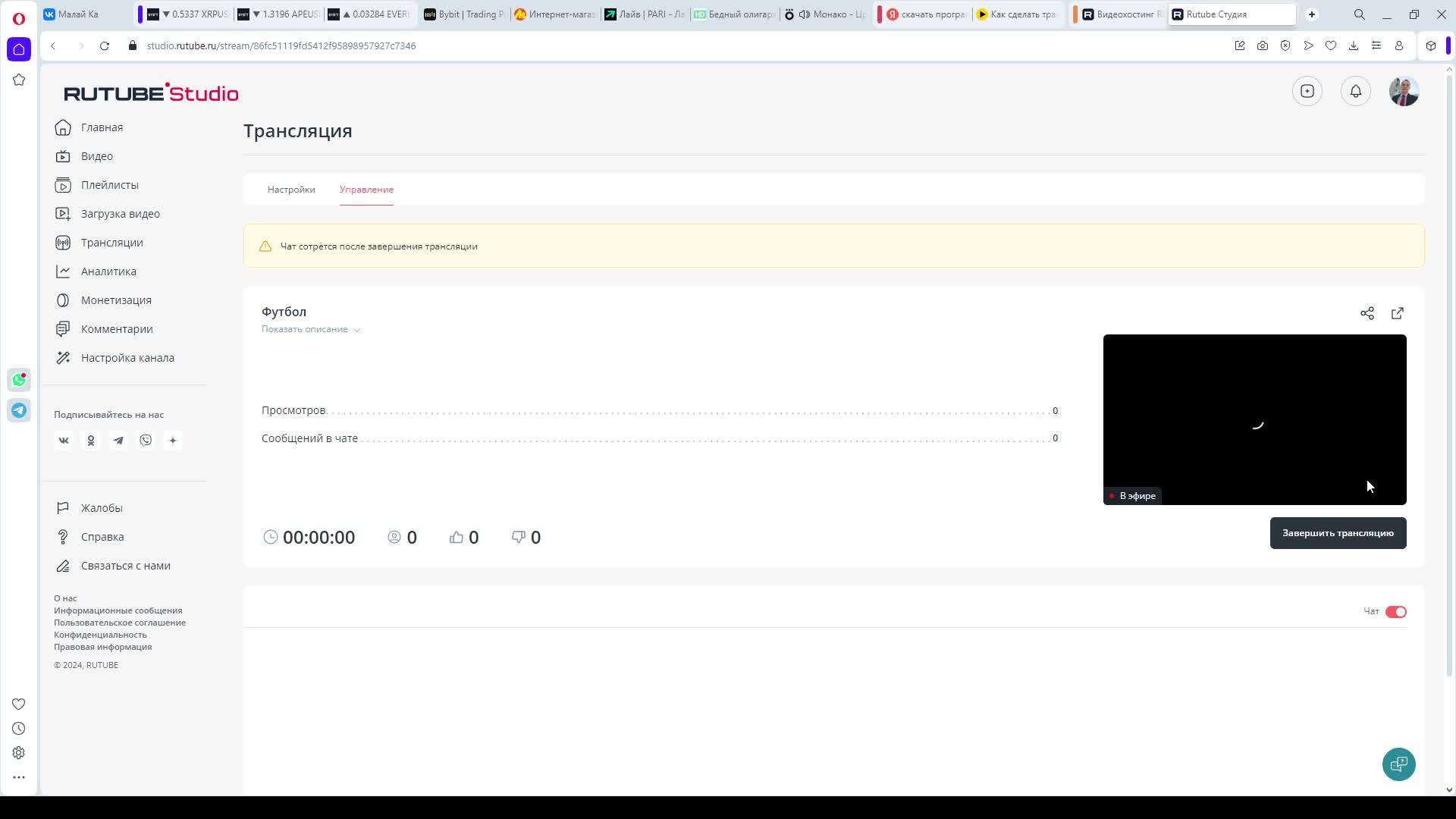The height and width of the screenshot is (819, 1456).
Task: Click the browser address bar URL
Action: coord(281,45)
